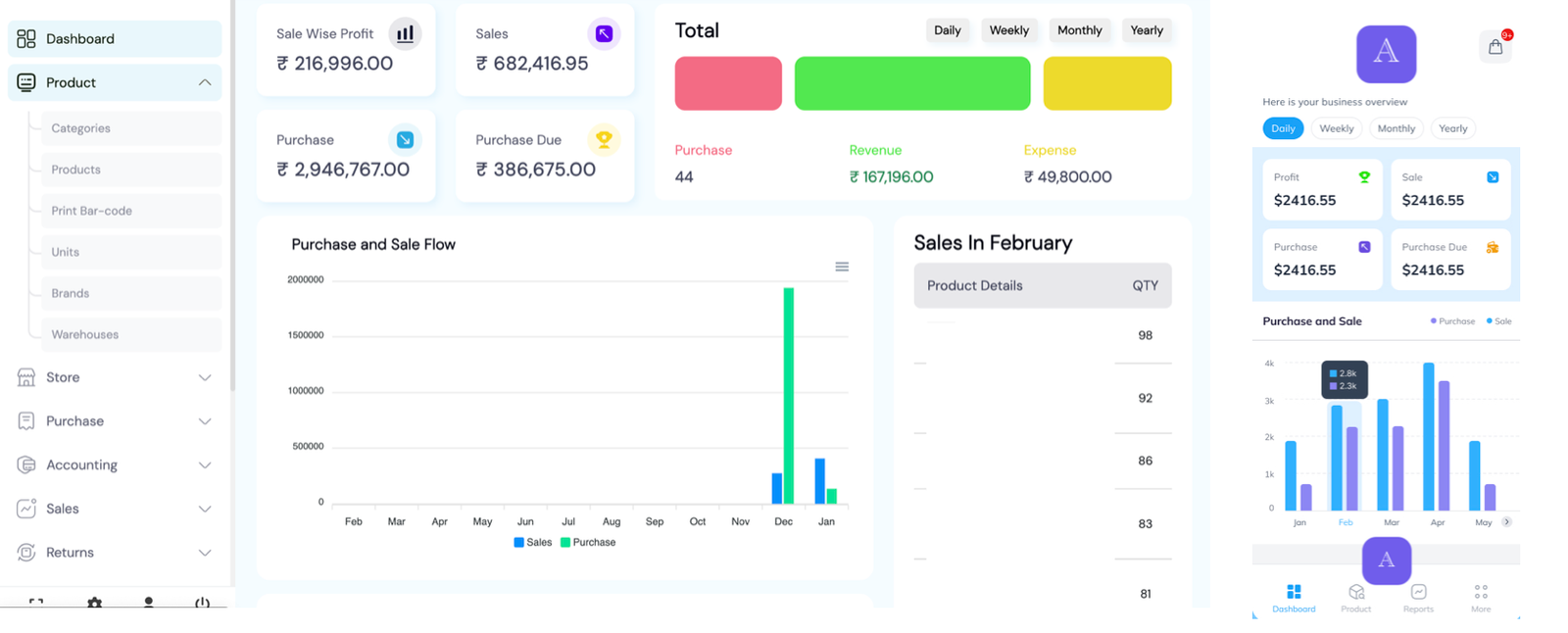Click the QTY column header
This screenshot has width=1568, height=633.
point(1146,285)
